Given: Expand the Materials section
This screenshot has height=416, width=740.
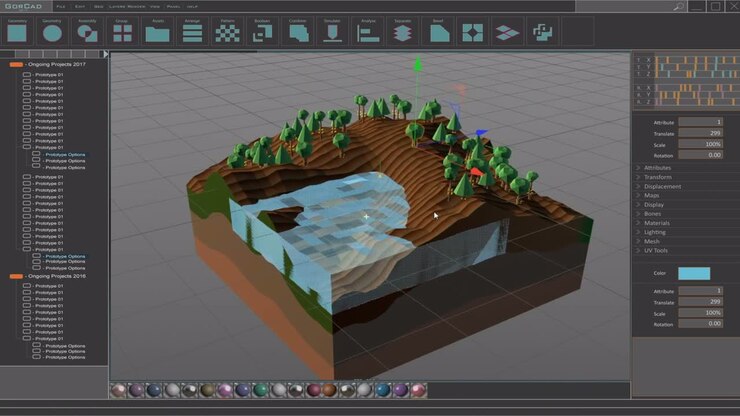Looking at the screenshot, I should pyautogui.click(x=653, y=223).
